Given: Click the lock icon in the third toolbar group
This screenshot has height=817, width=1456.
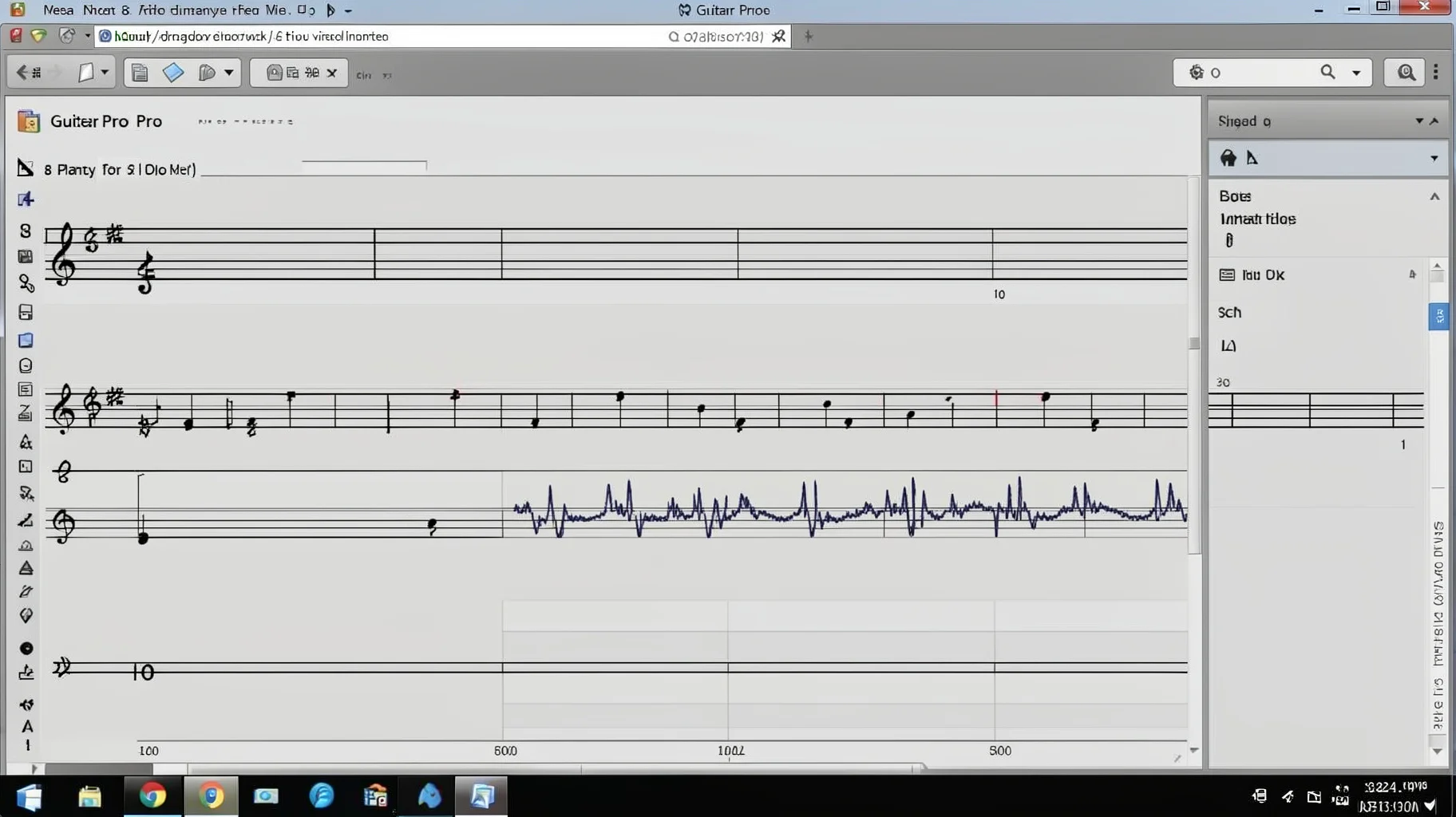Looking at the screenshot, I should click(x=274, y=73).
